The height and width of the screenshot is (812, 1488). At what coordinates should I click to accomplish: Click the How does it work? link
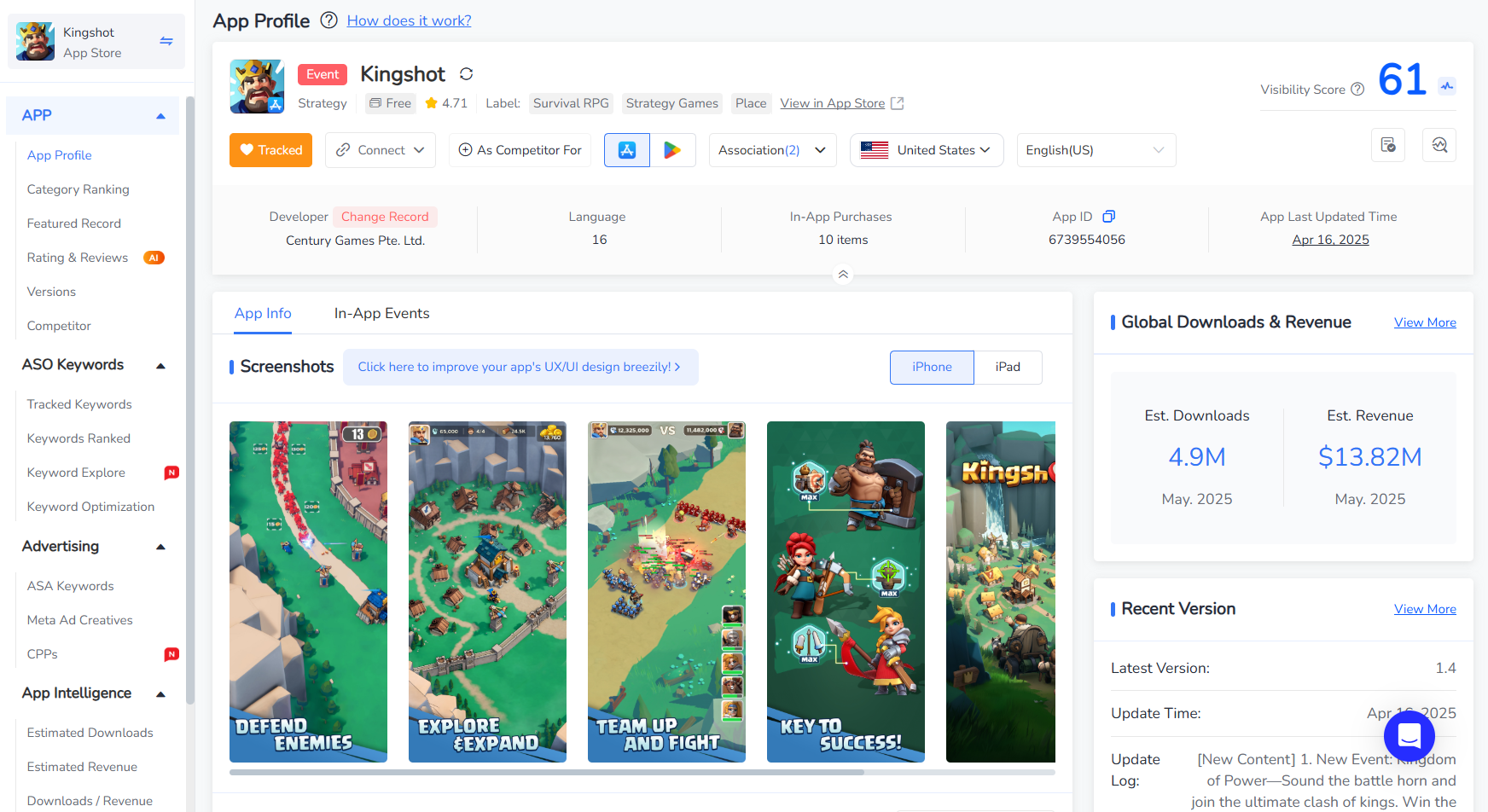tap(409, 20)
